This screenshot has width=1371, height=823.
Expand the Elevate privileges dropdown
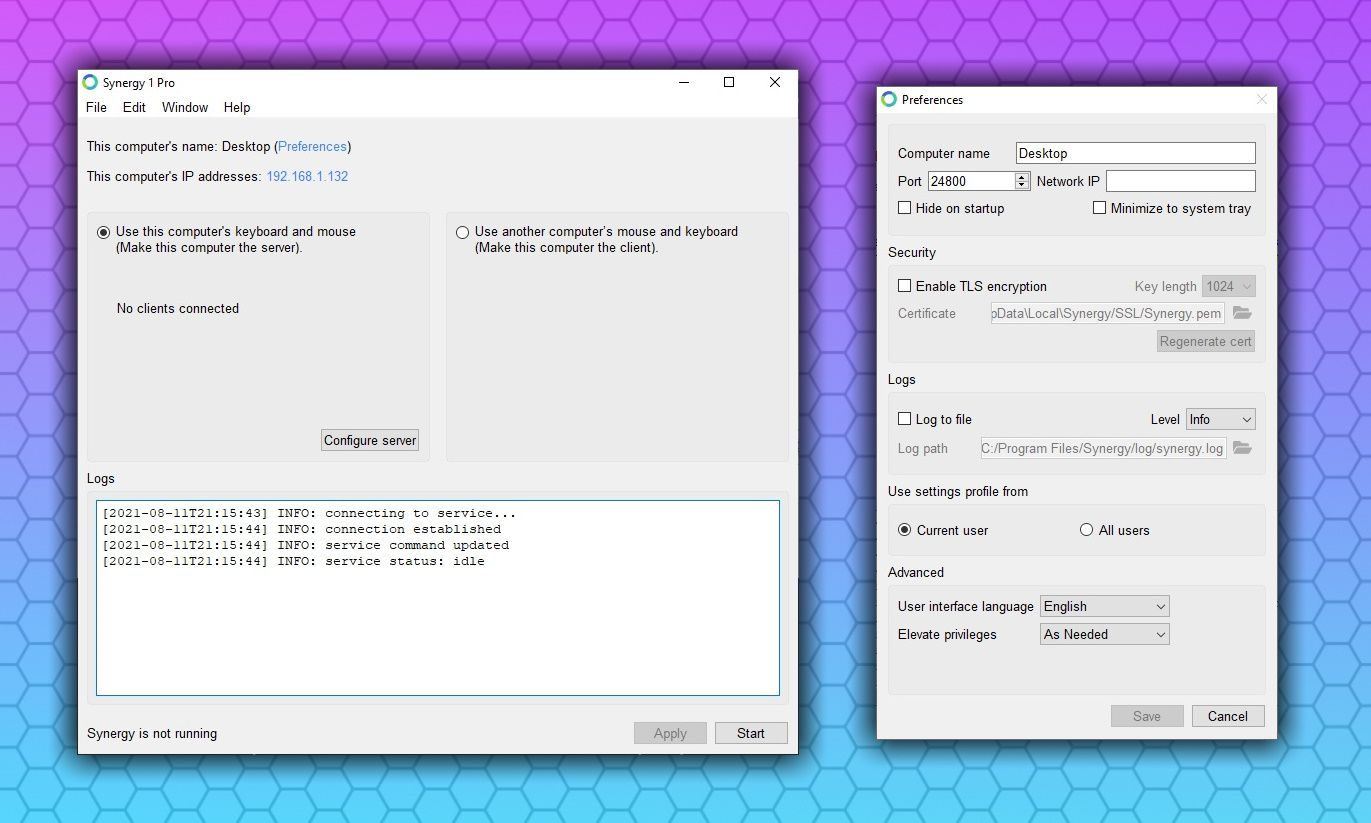click(x=1105, y=634)
